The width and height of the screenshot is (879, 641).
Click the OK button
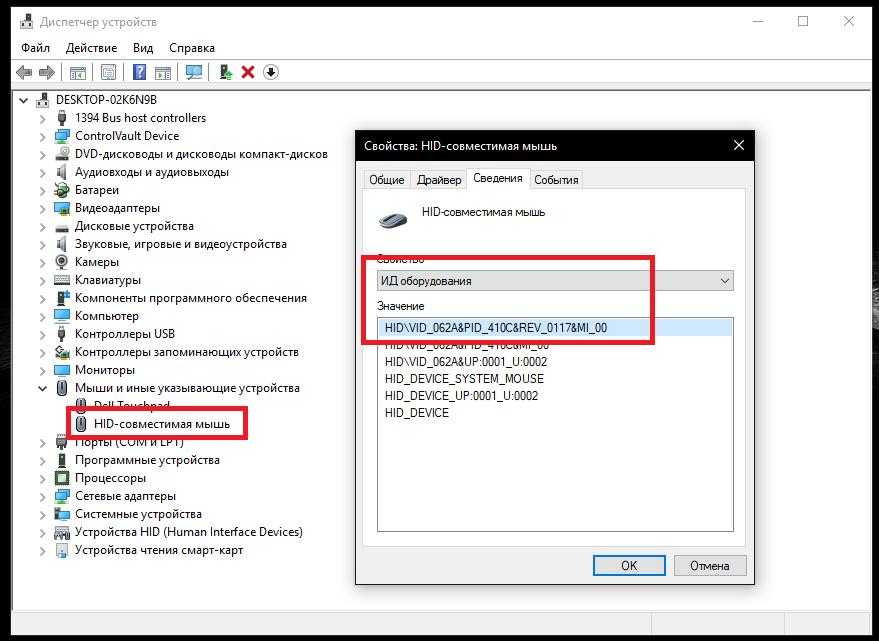(x=629, y=565)
